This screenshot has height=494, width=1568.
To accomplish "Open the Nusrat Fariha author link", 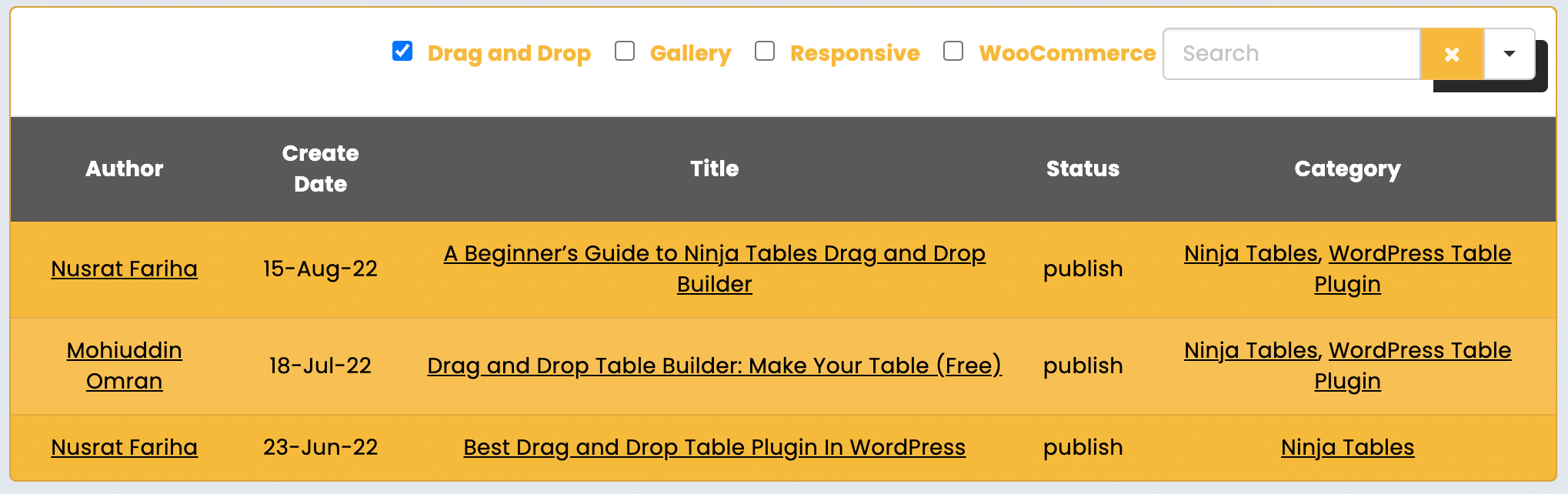I will pyautogui.click(x=124, y=269).
